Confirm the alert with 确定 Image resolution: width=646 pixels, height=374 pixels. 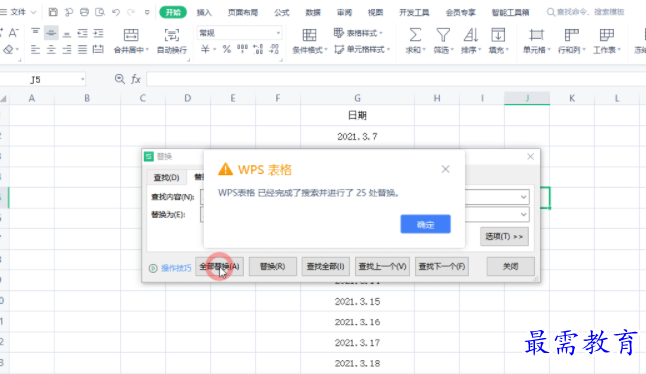click(x=425, y=224)
